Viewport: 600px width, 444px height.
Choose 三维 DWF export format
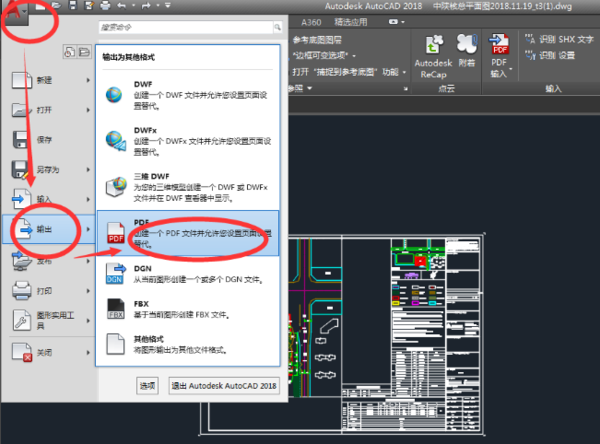point(188,187)
